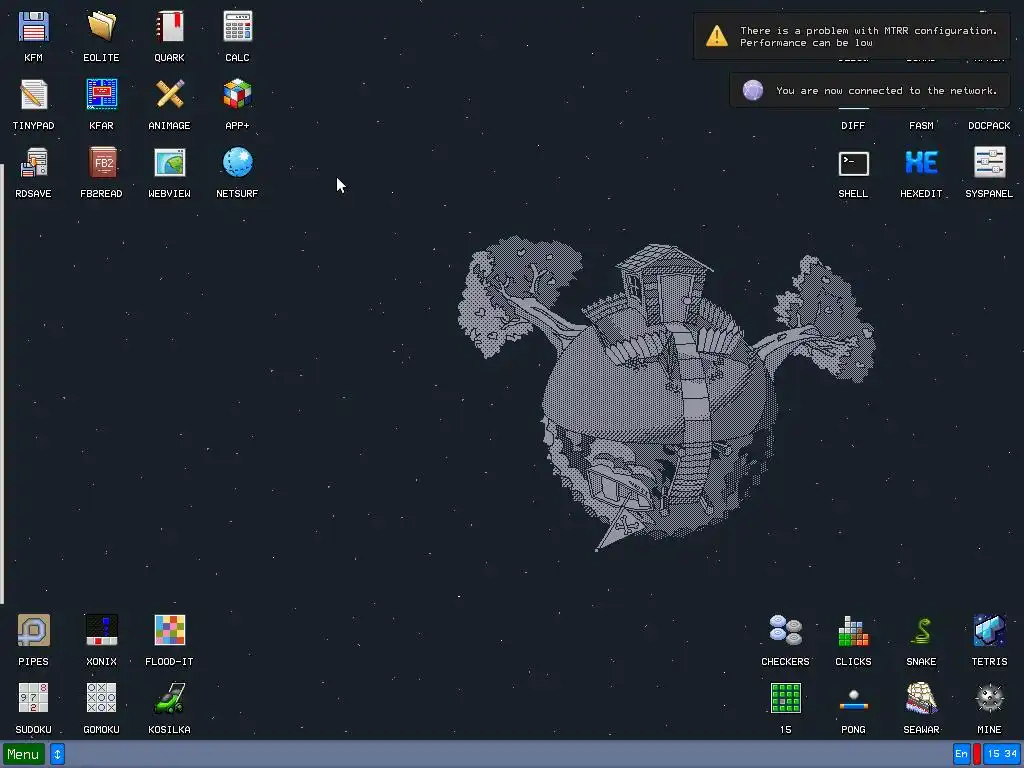Open the Menu button on the taskbar
1024x768 pixels.
click(24, 754)
